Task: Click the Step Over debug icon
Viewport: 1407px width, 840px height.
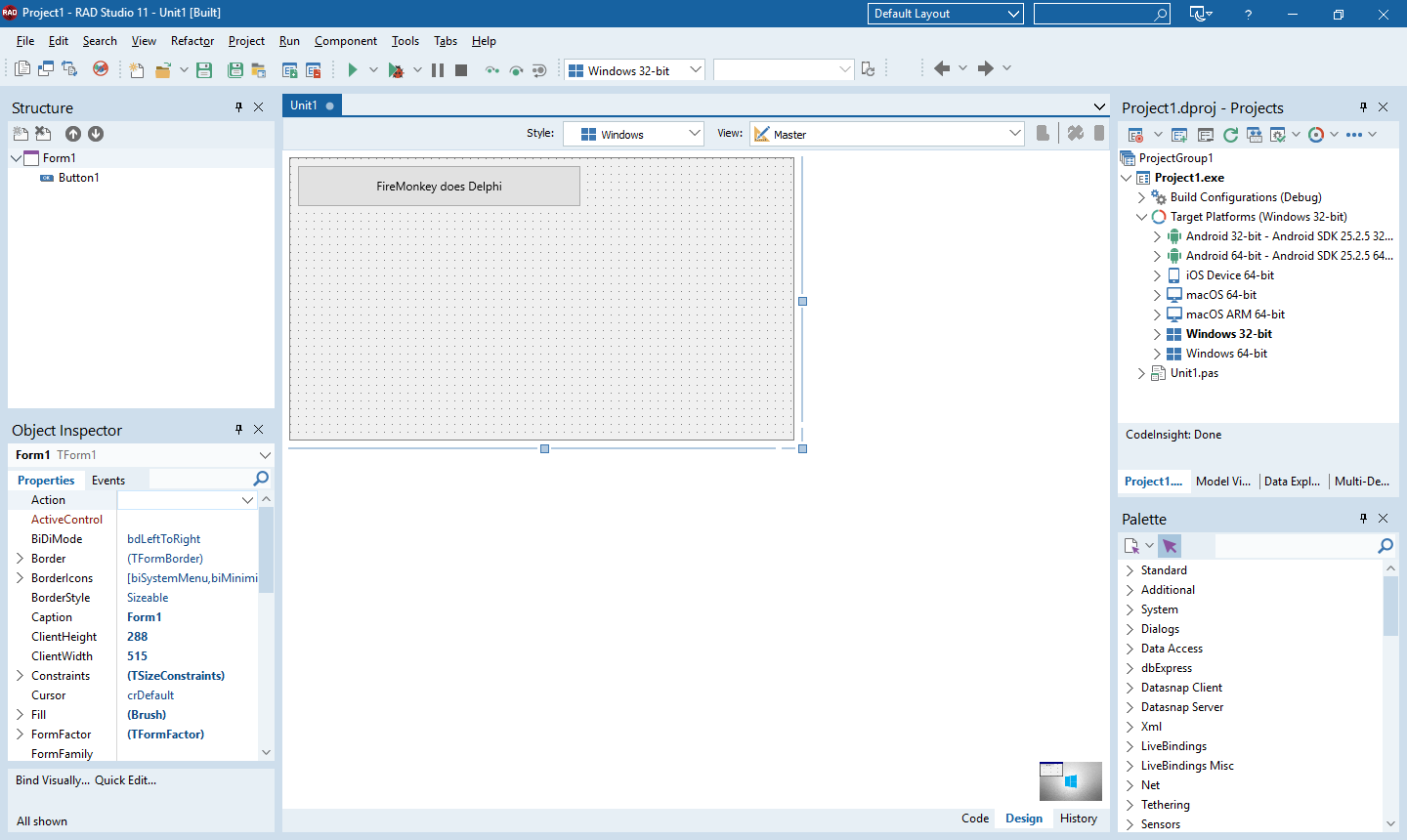Action: pos(516,69)
